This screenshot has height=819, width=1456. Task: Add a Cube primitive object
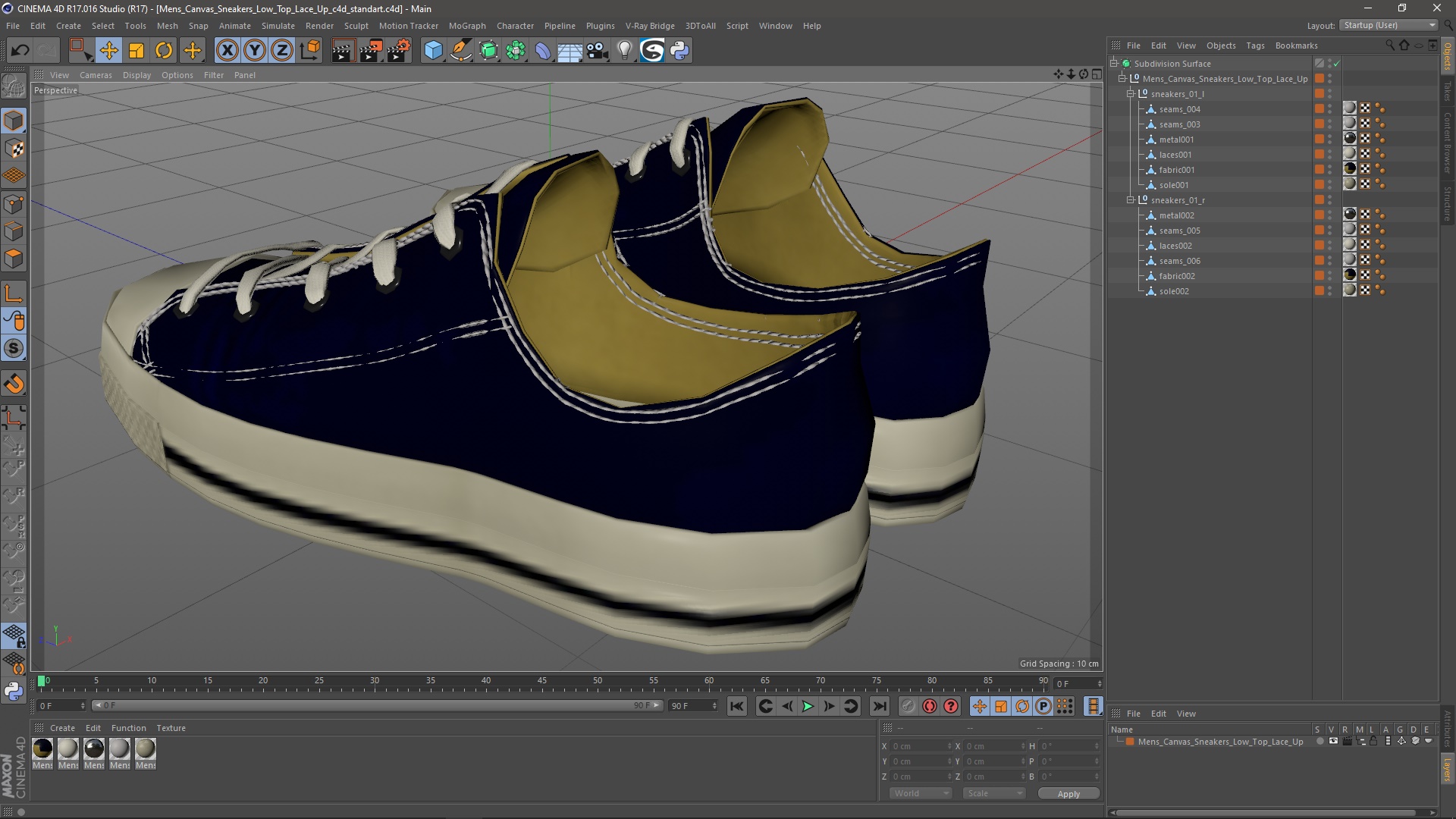[x=433, y=51]
